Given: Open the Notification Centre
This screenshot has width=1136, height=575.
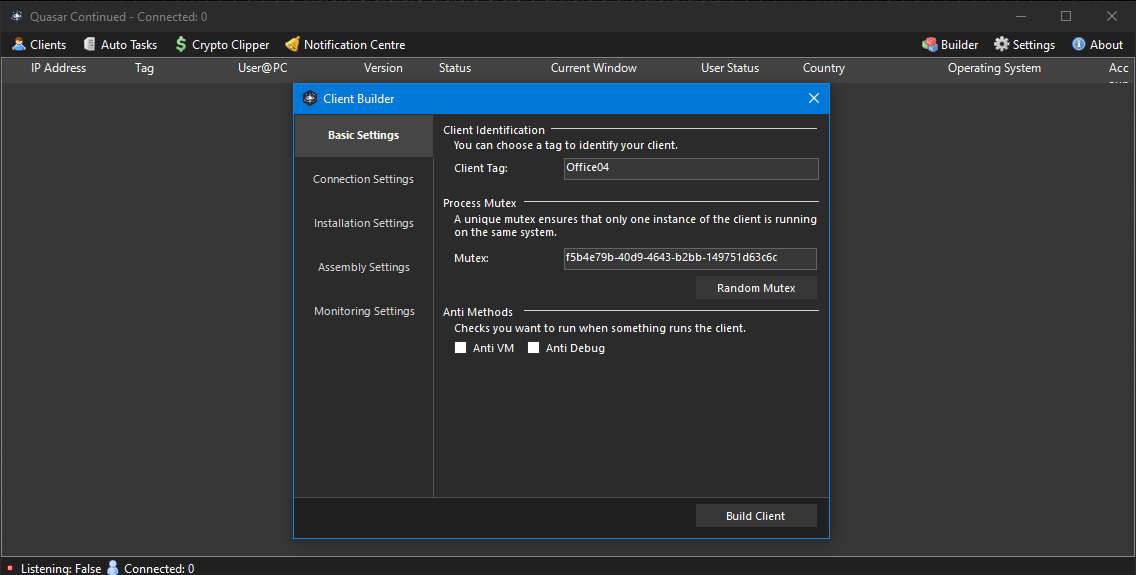Looking at the screenshot, I should 345,44.
